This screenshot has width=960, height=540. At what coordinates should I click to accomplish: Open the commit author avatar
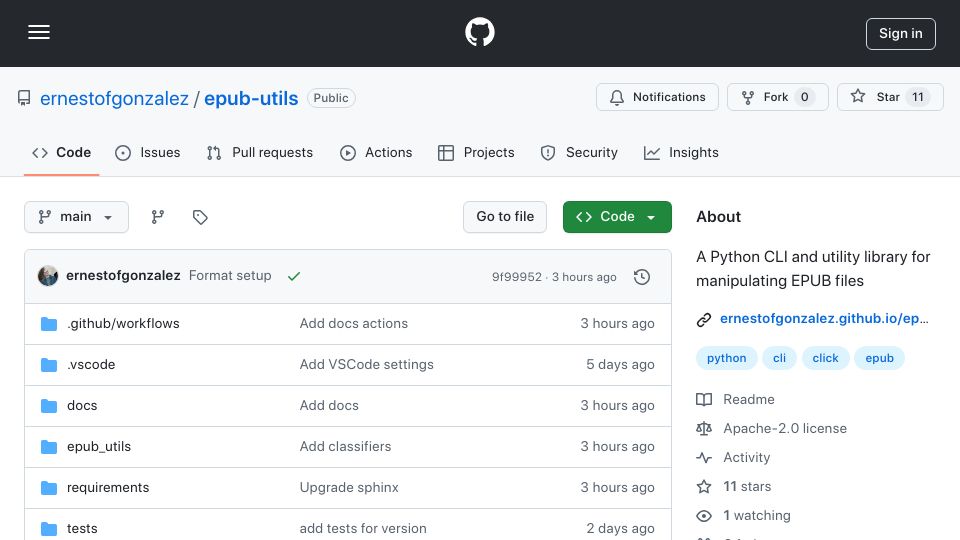point(48,276)
